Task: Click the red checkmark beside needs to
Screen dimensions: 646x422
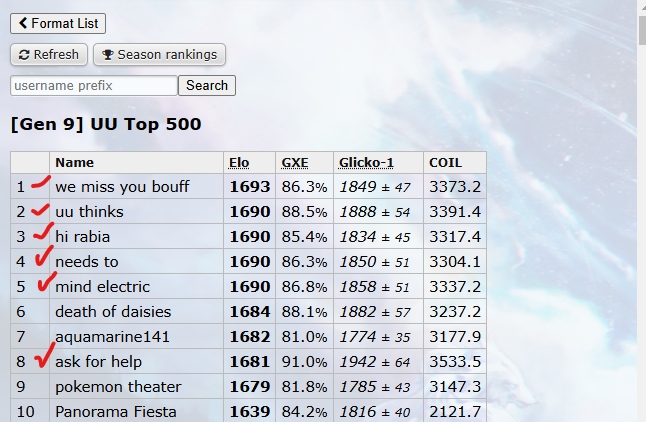Action: click(43, 258)
